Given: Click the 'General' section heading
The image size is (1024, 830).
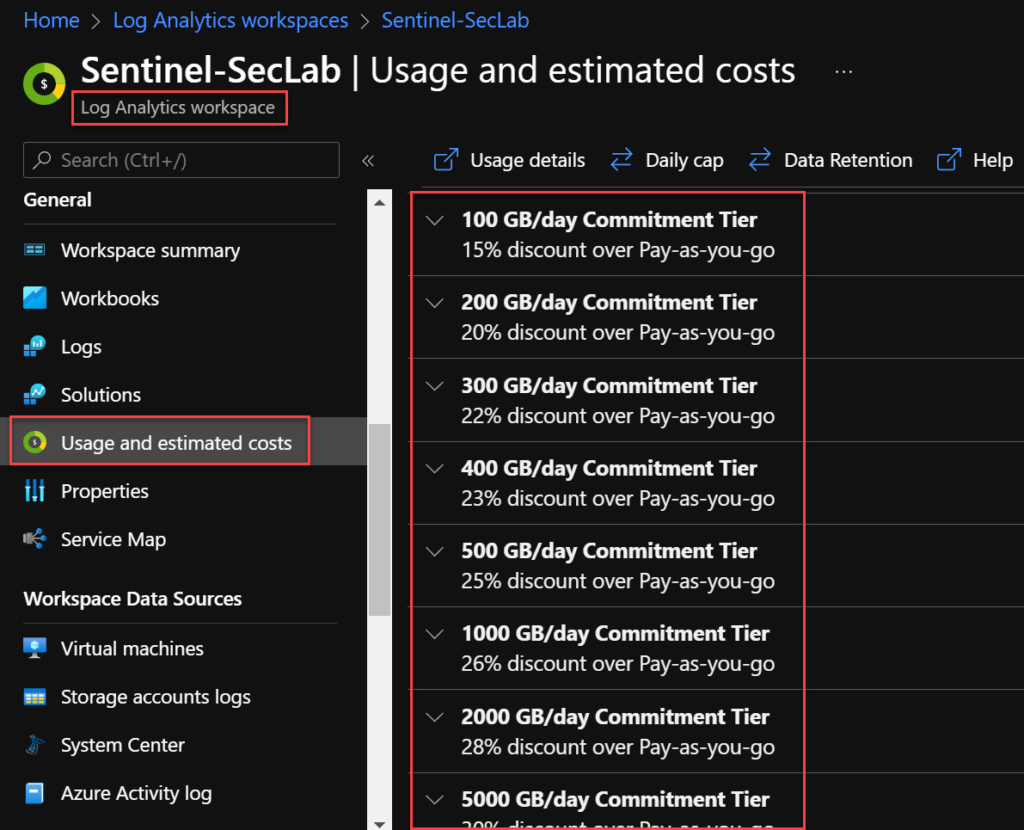Looking at the screenshot, I should (x=57, y=200).
